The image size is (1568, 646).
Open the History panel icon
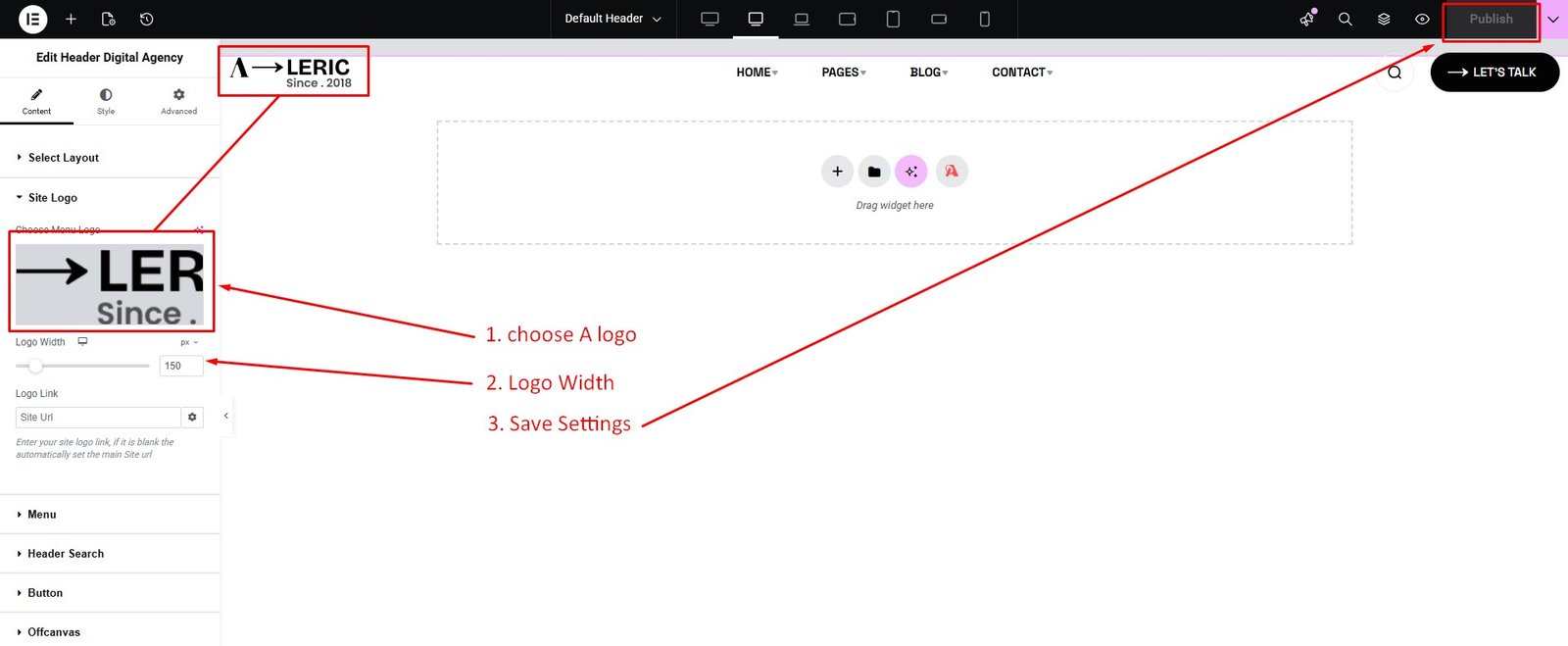click(146, 19)
